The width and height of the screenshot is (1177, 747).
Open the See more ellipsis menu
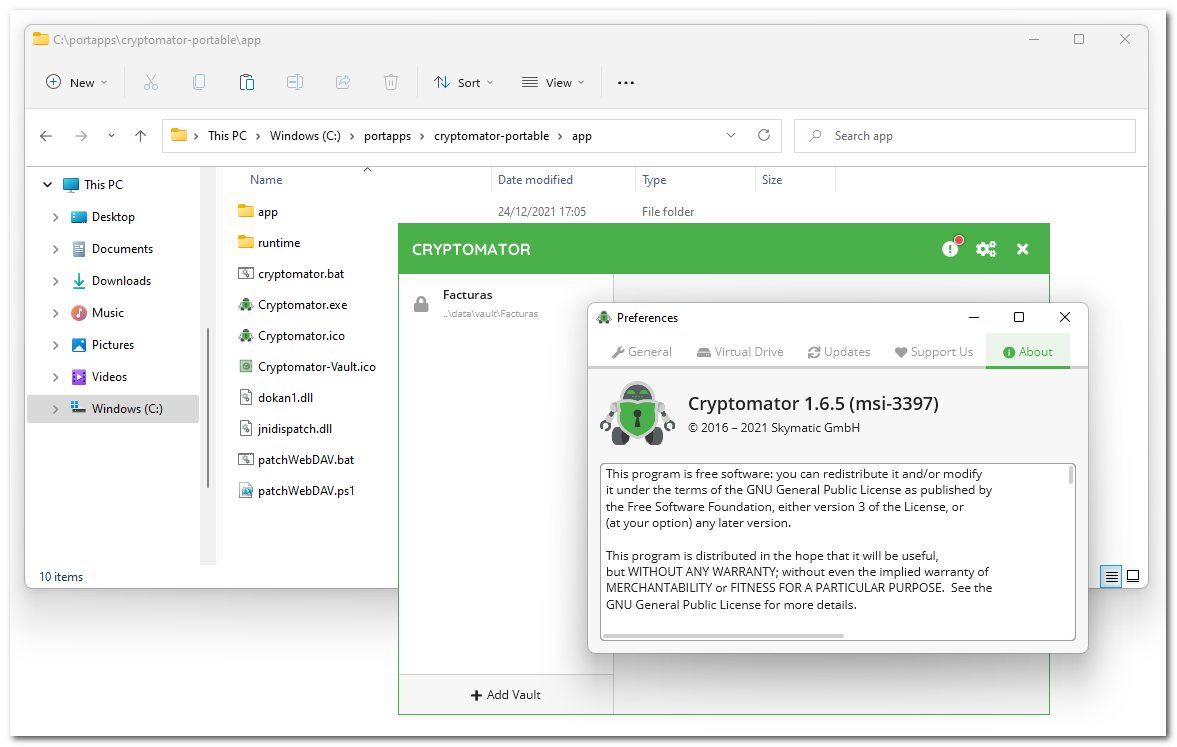[626, 83]
